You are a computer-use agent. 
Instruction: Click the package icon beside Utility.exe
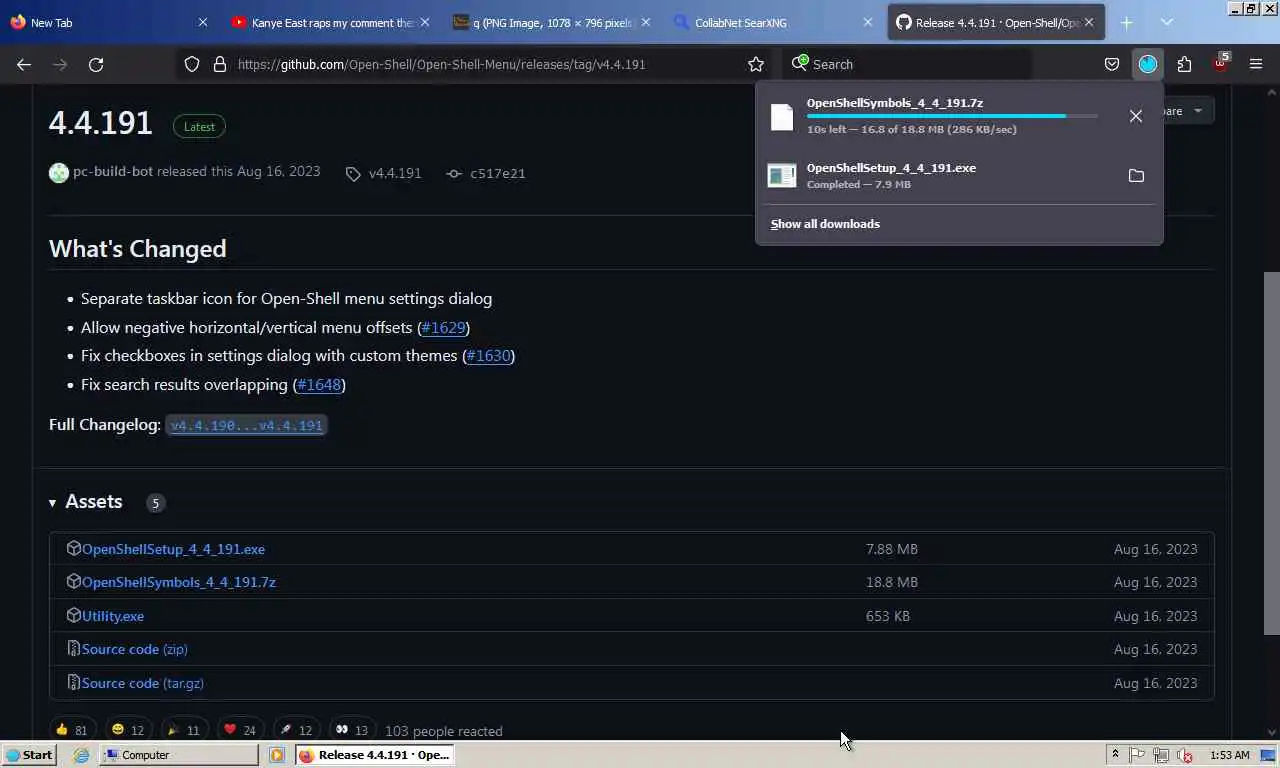click(73, 615)
